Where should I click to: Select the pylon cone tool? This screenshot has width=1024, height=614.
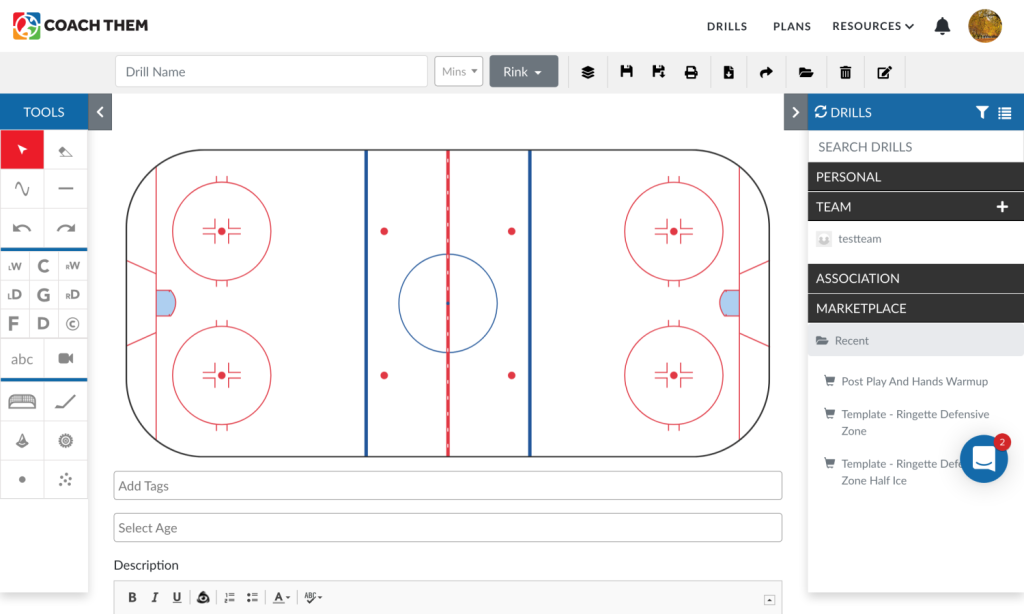[x=22, y=440]
